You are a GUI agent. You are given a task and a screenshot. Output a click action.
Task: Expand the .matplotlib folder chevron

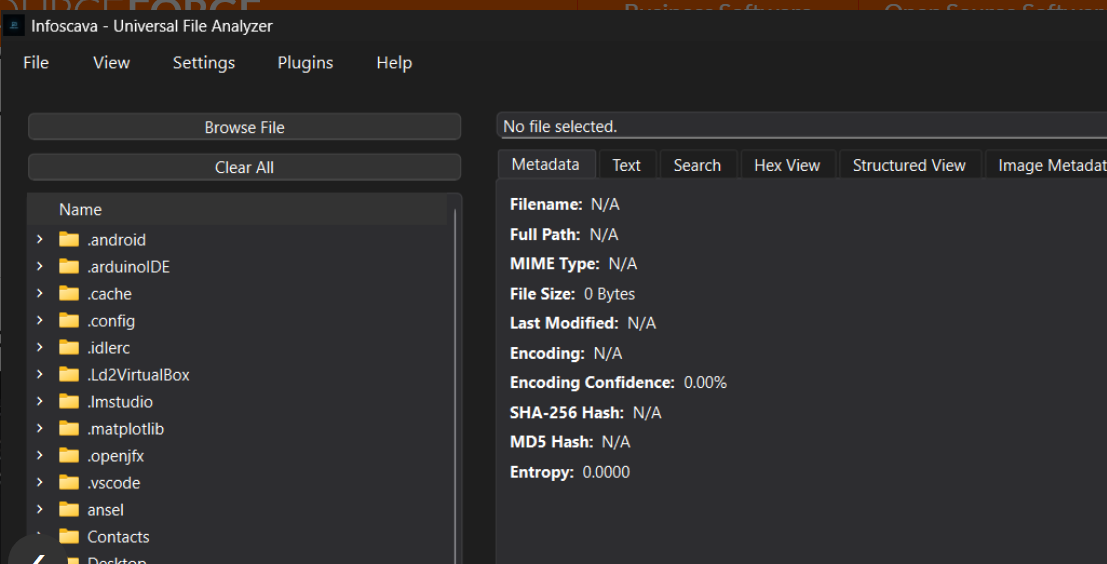tap(39, 429)
